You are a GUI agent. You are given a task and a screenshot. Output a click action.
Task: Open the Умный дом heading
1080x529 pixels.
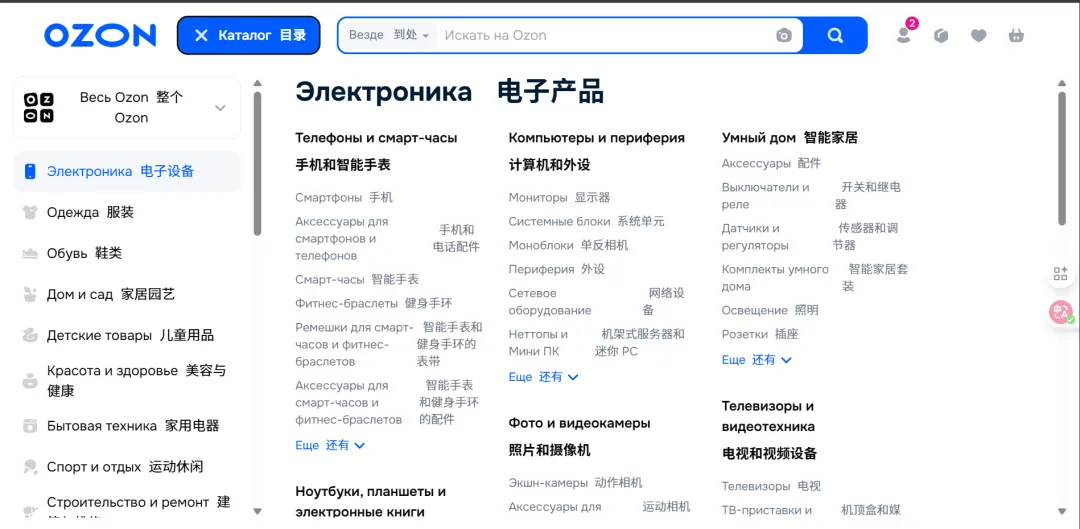coord(758,138)
